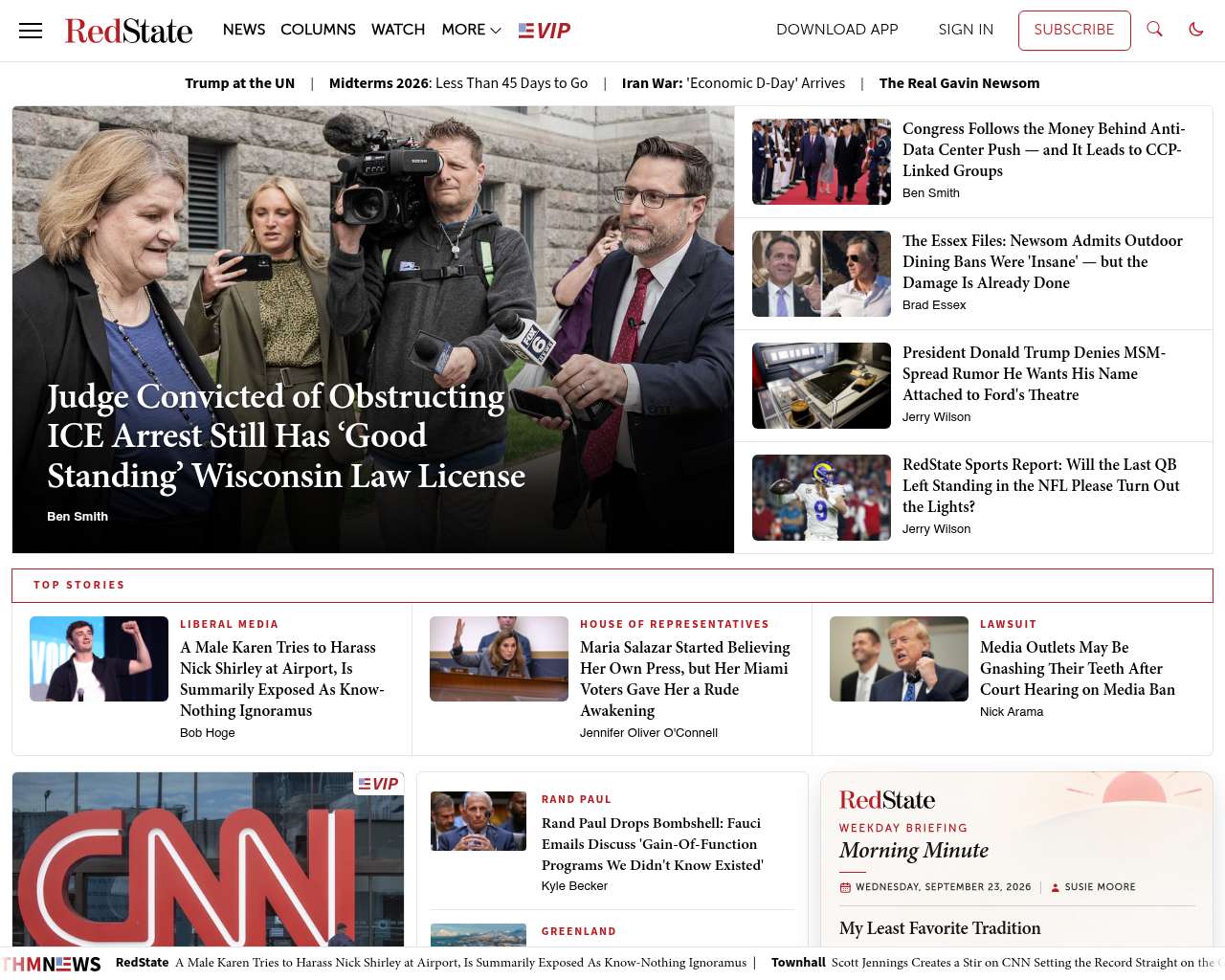This screenshot has height=980, width=1225.
Task: Open the Trump at the UN topic
Action: [x=240, y=83]
